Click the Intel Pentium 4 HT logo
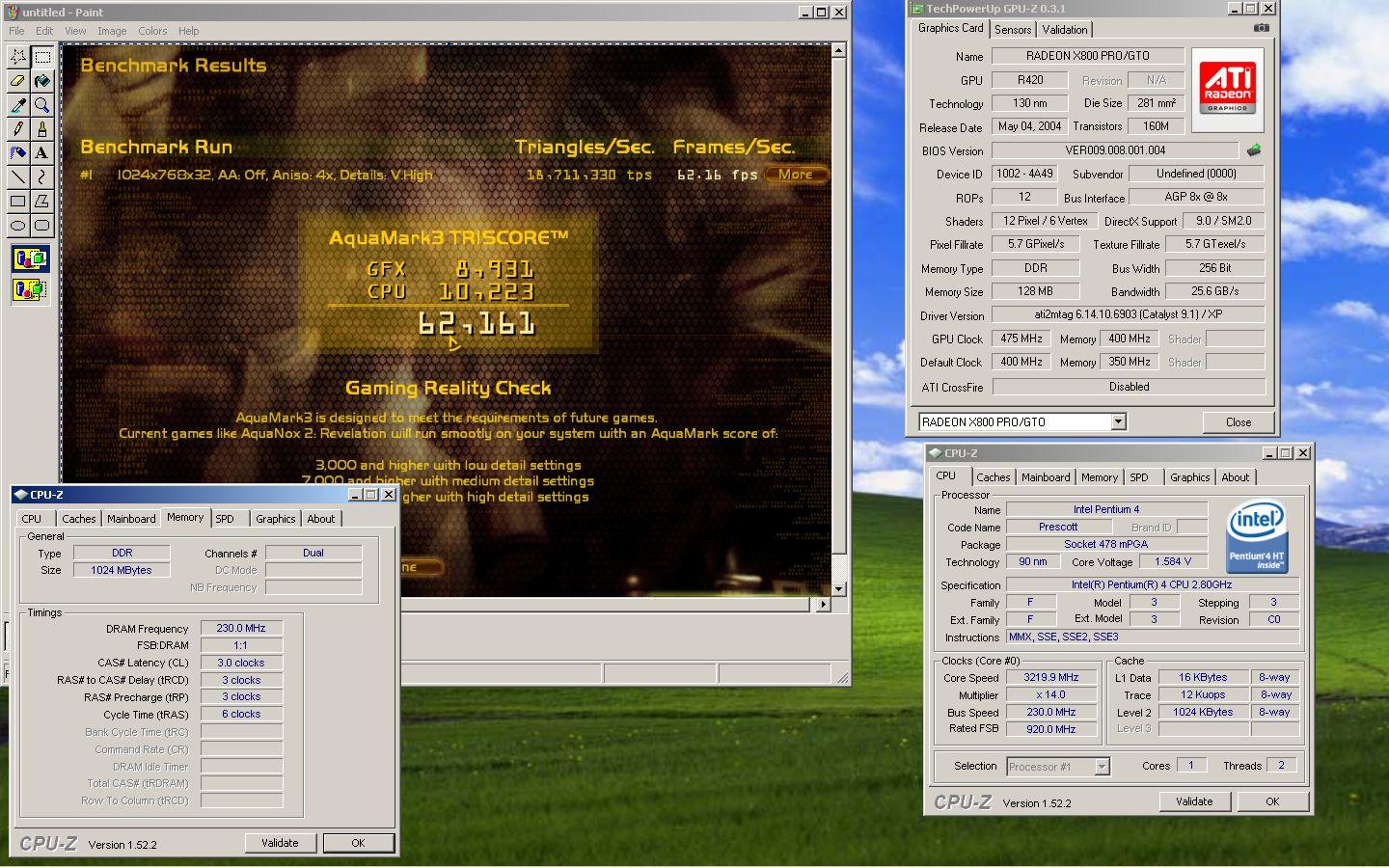 1257,536
